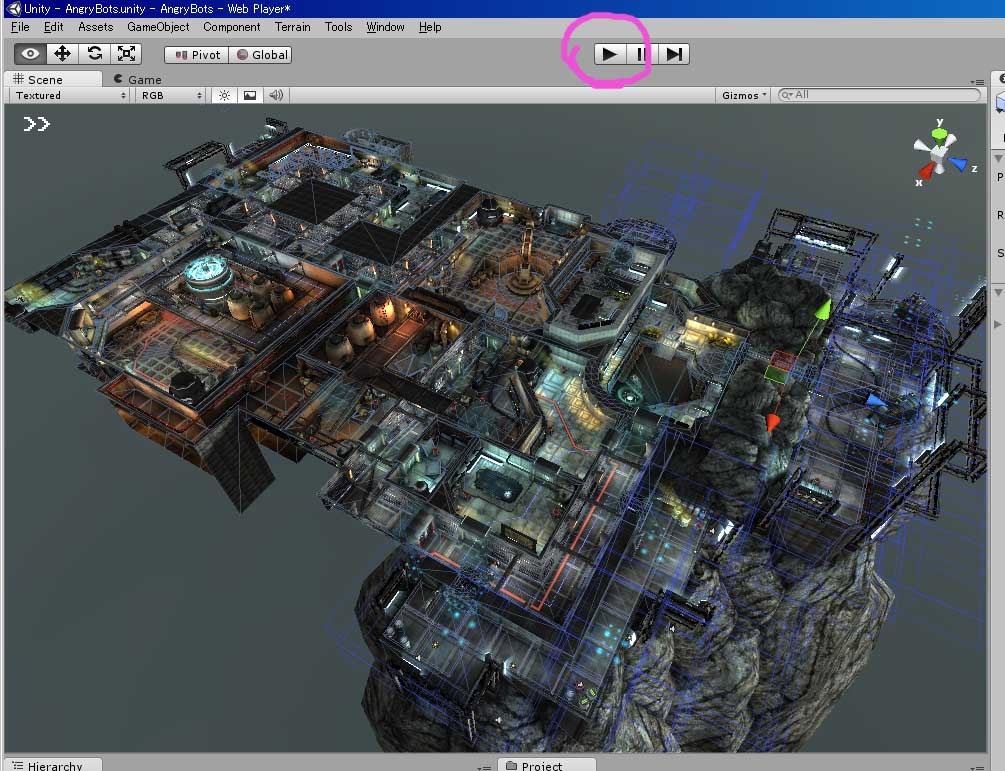Select the Scale tool
The image size is (1005, 771).
[127, 53]
